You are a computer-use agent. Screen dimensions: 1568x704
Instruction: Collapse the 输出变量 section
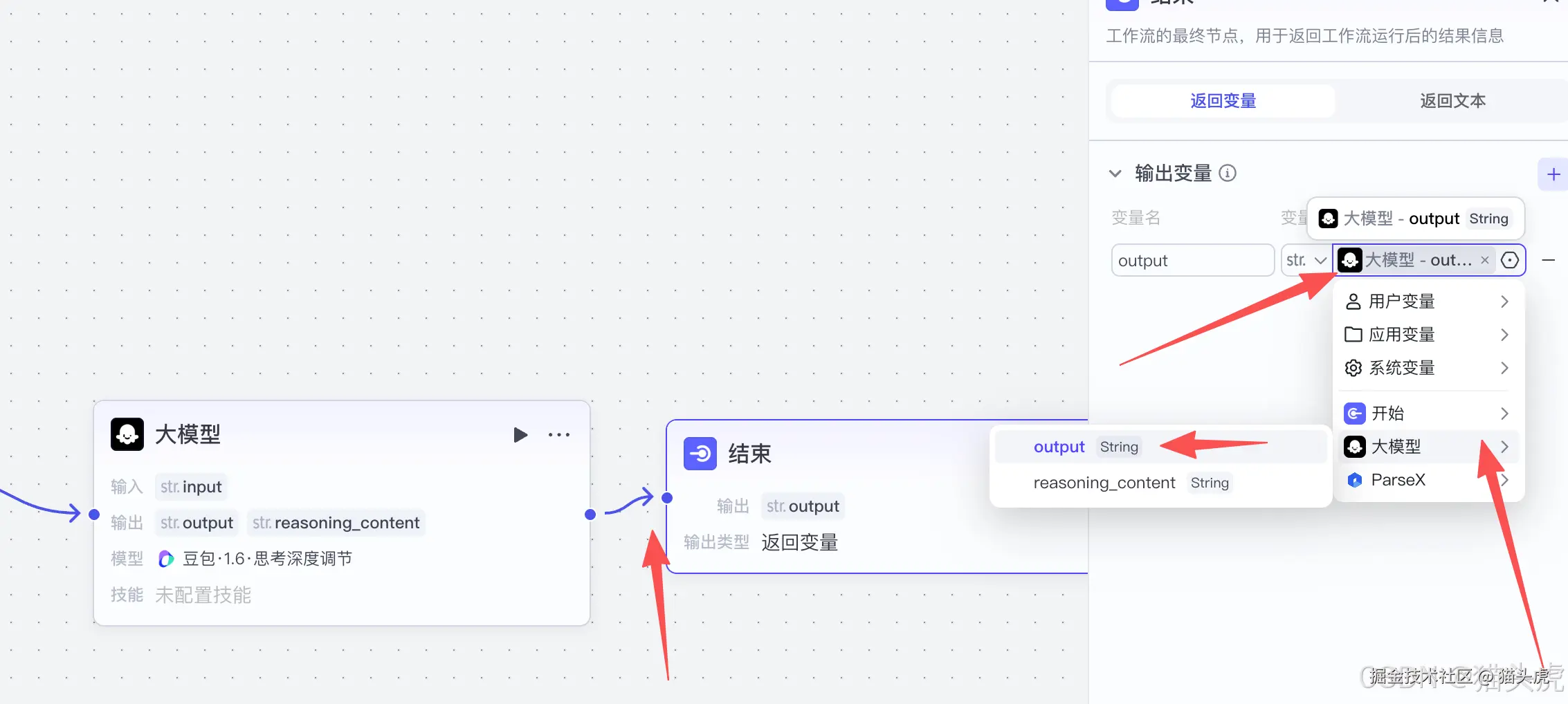[1115, 174]
